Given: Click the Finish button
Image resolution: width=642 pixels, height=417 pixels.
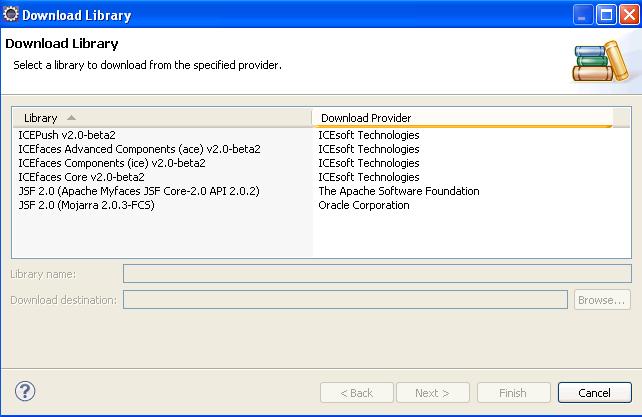Looking at the screenshot, I should pyautogui.click(x=513, y=393).
